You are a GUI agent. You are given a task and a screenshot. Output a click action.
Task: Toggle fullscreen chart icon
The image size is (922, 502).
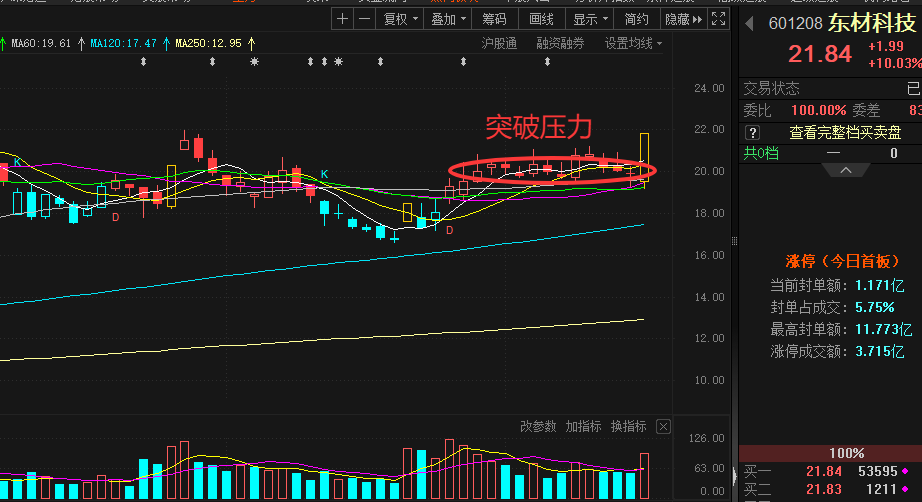(719, 19)
